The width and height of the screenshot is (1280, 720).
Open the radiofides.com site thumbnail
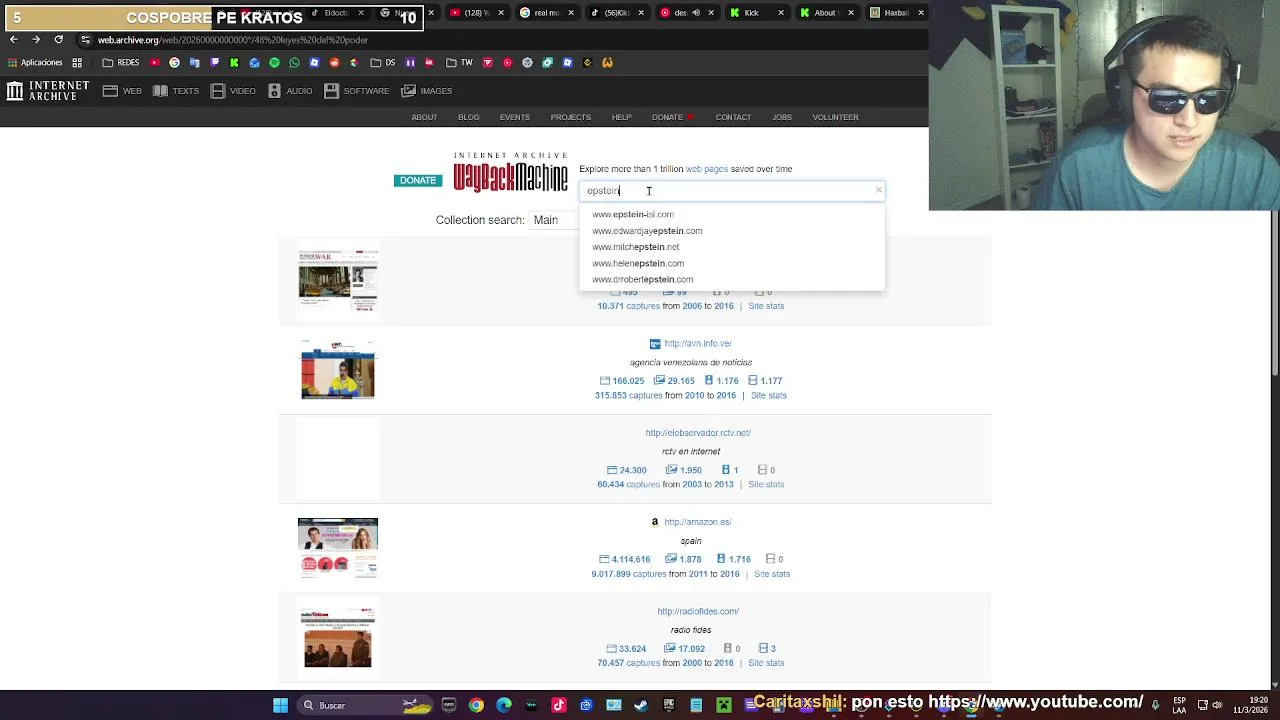[x=338, y=637]
